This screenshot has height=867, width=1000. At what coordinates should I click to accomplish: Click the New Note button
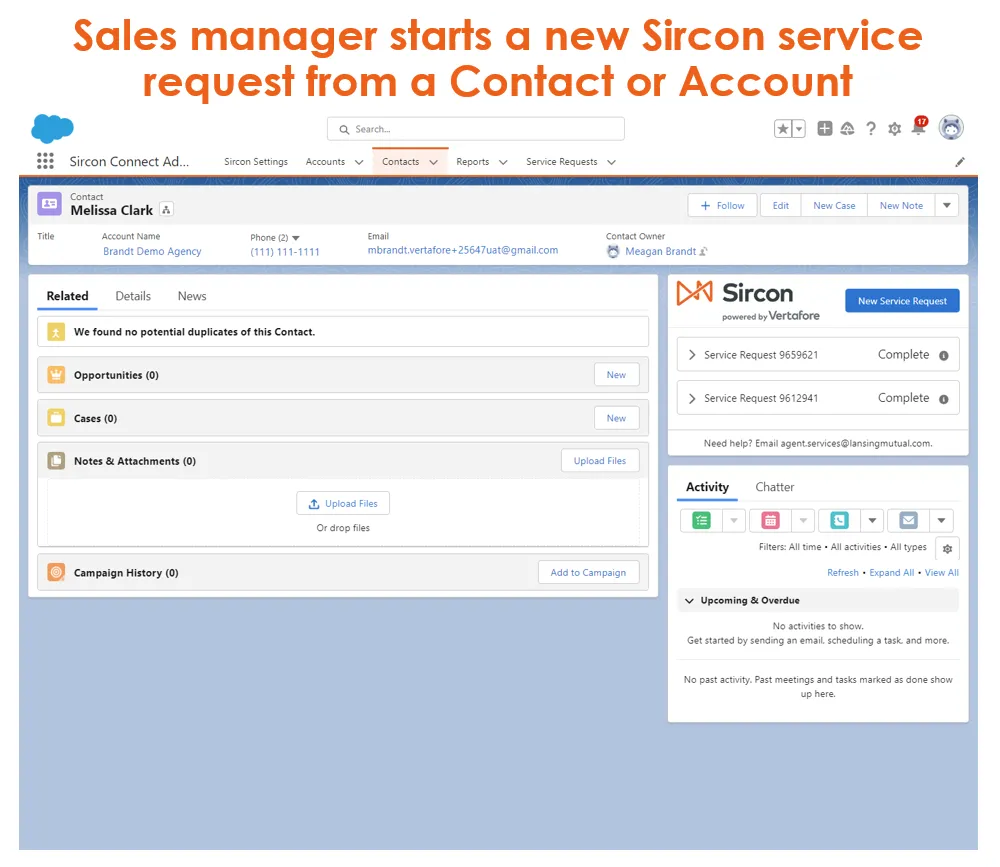(x=901, y=205)
